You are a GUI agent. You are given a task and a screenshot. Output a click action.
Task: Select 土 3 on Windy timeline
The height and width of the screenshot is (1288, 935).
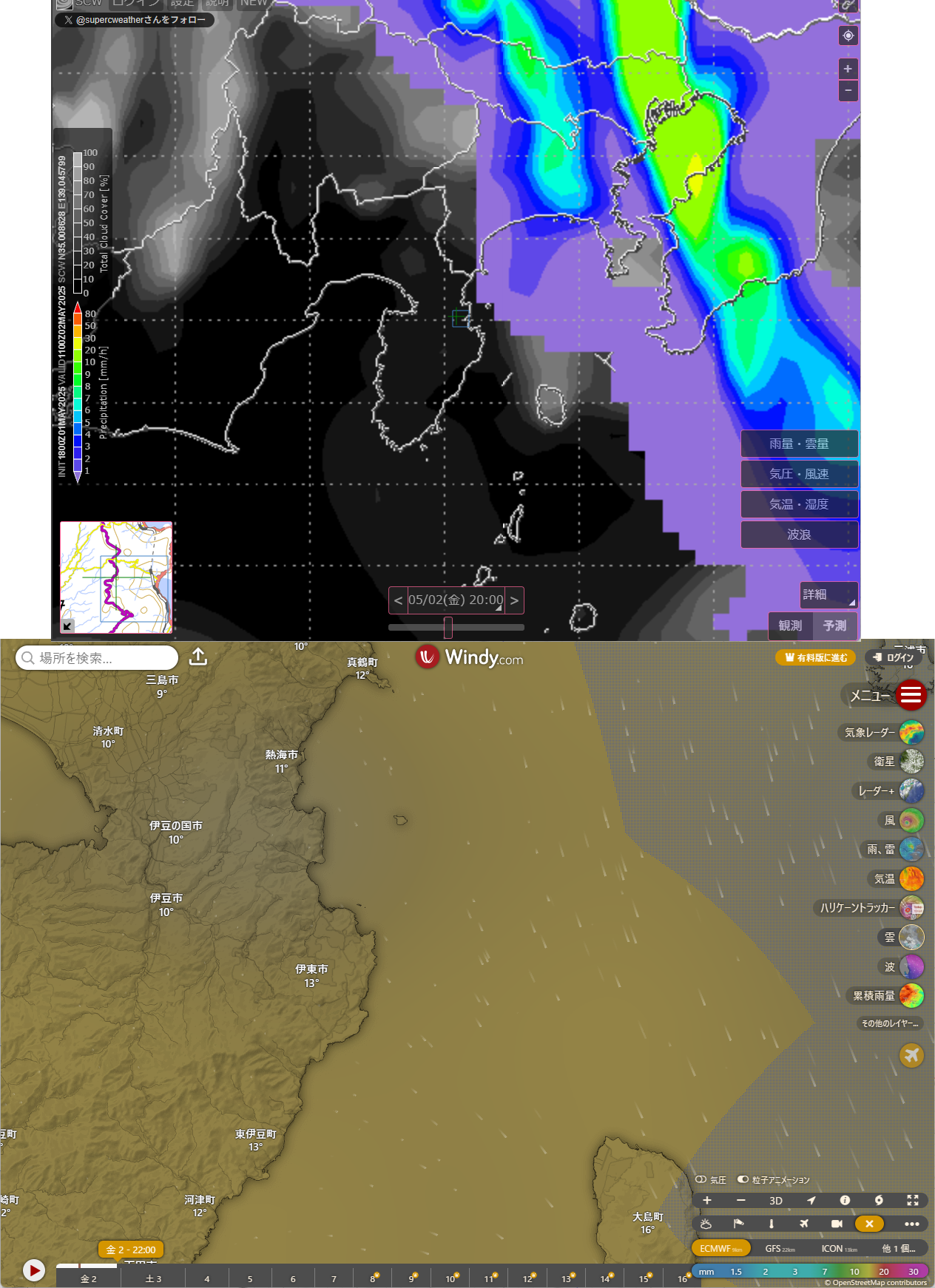click(x=153, y=1278)
